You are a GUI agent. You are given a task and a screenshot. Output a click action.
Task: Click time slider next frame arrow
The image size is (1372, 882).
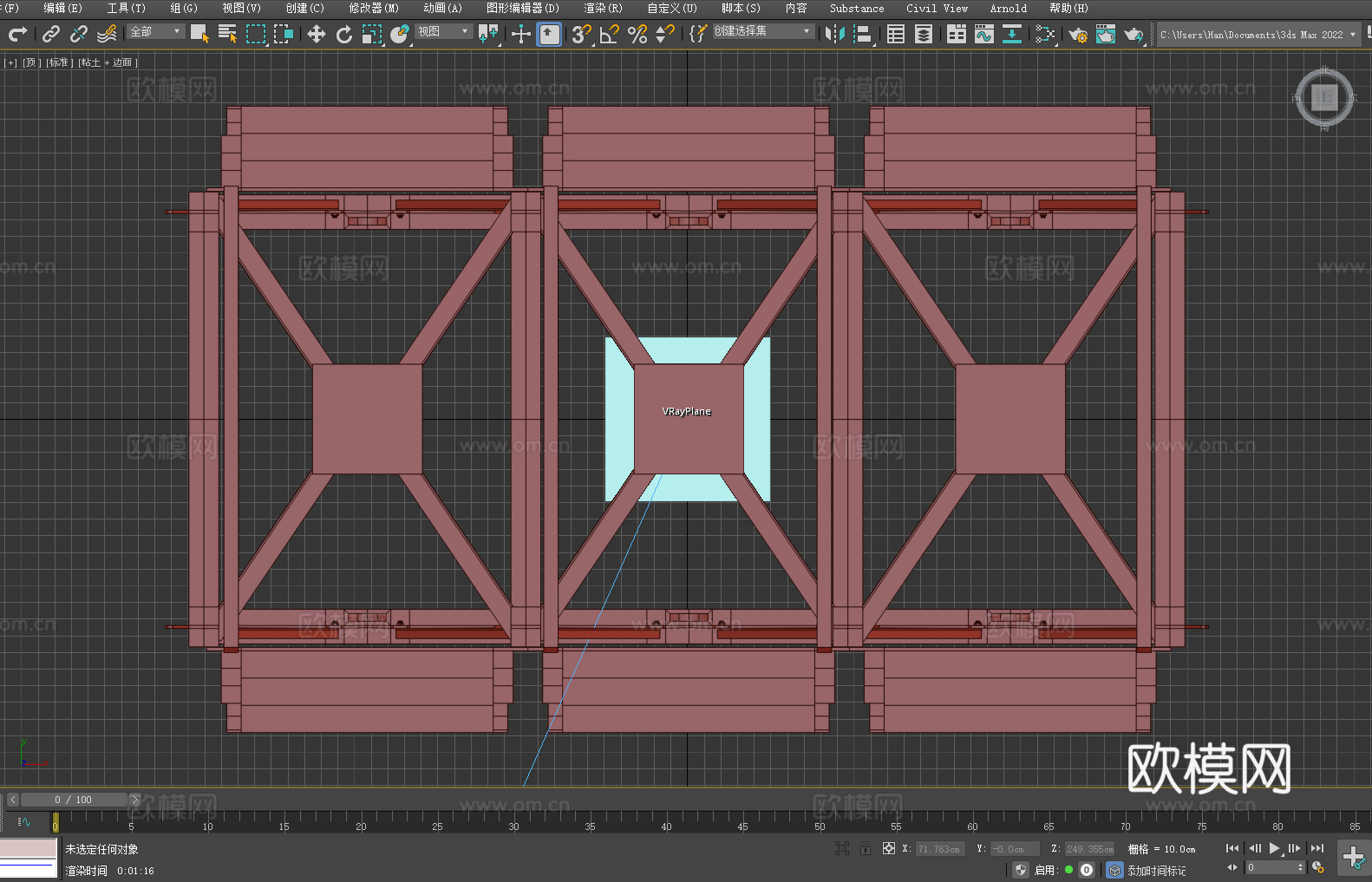point(134,800)
